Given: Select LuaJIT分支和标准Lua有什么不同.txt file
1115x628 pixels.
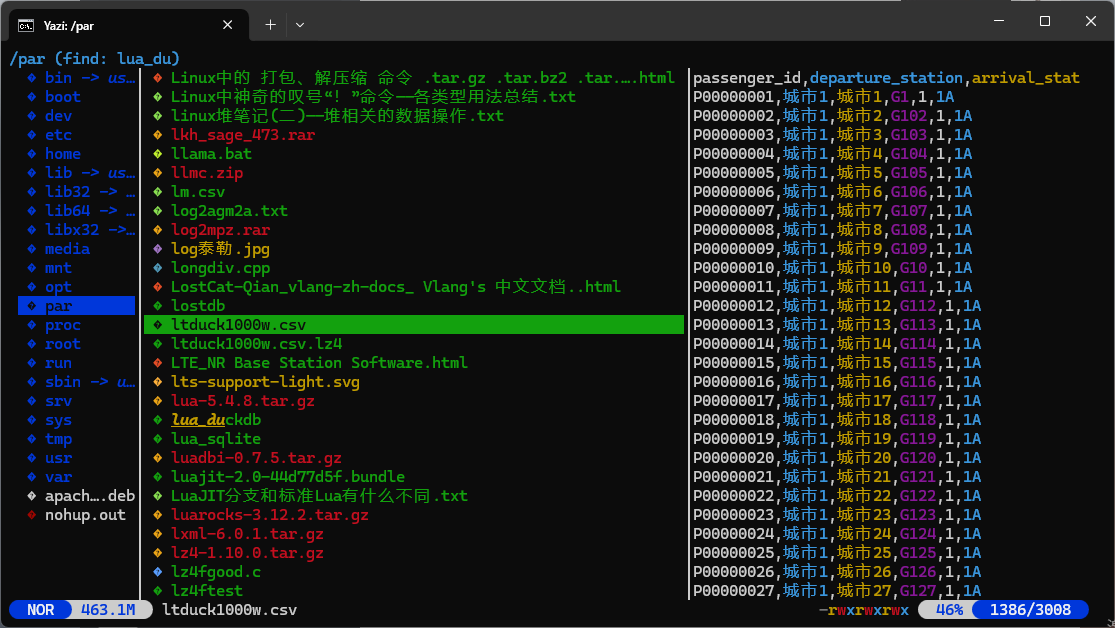Looking at the screenshot, I should (x=414, y=496).
